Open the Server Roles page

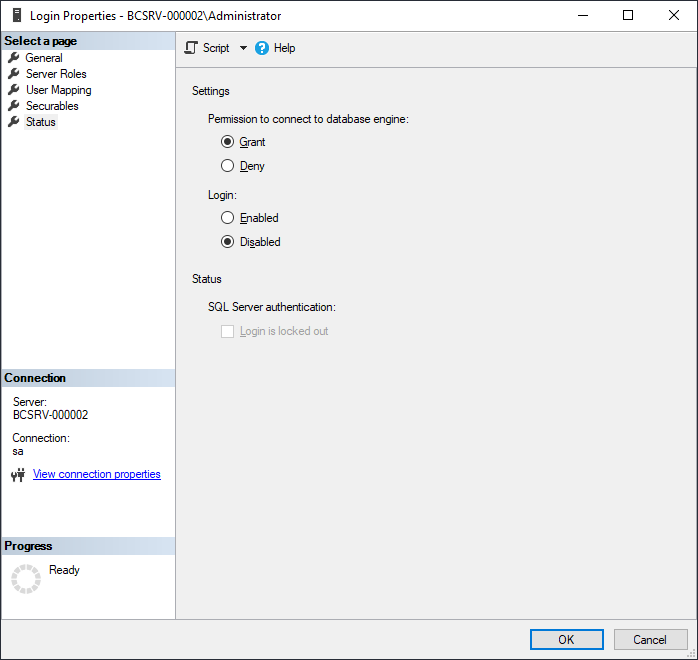coord(56,74)
